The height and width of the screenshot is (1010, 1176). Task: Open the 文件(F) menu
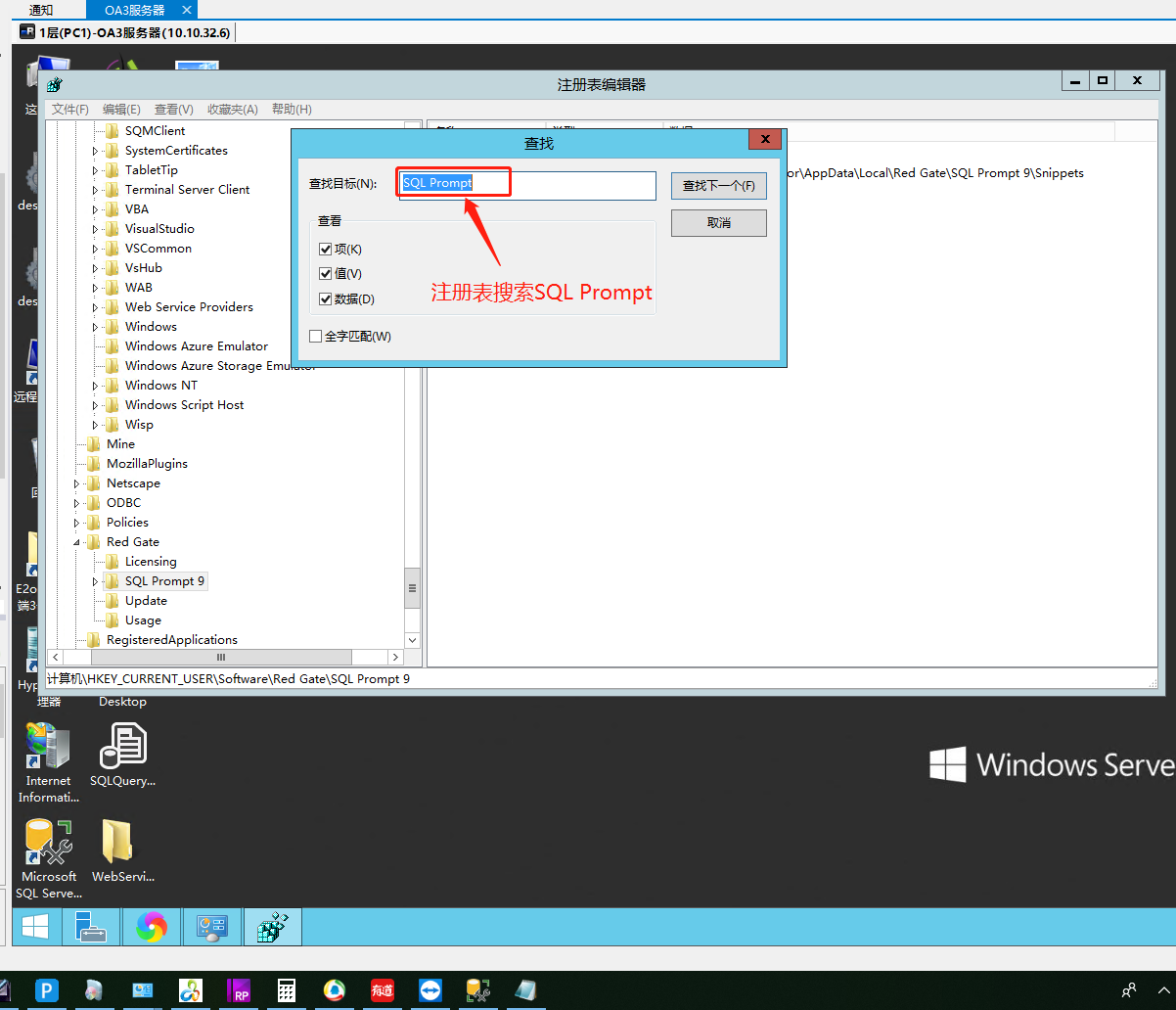70,110
